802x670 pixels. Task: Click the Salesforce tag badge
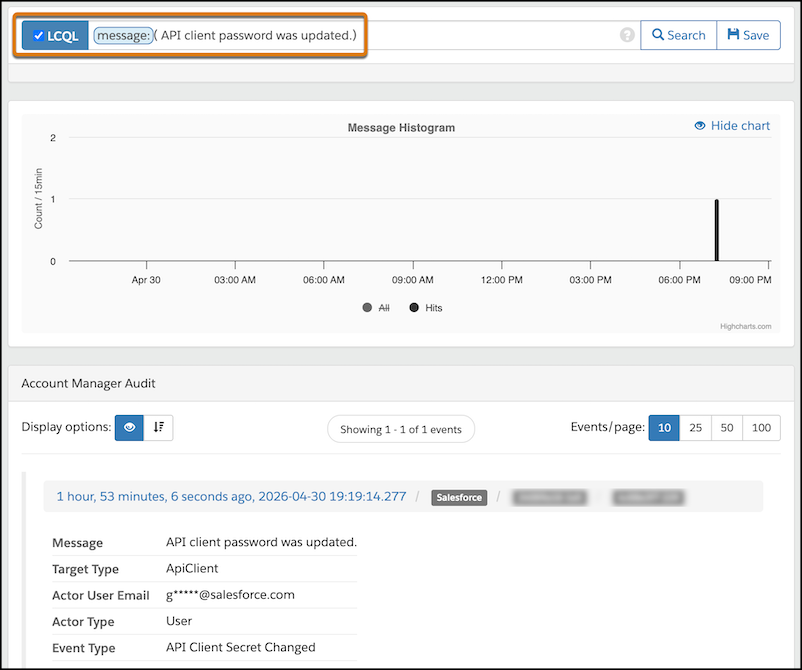pos(459,497)
